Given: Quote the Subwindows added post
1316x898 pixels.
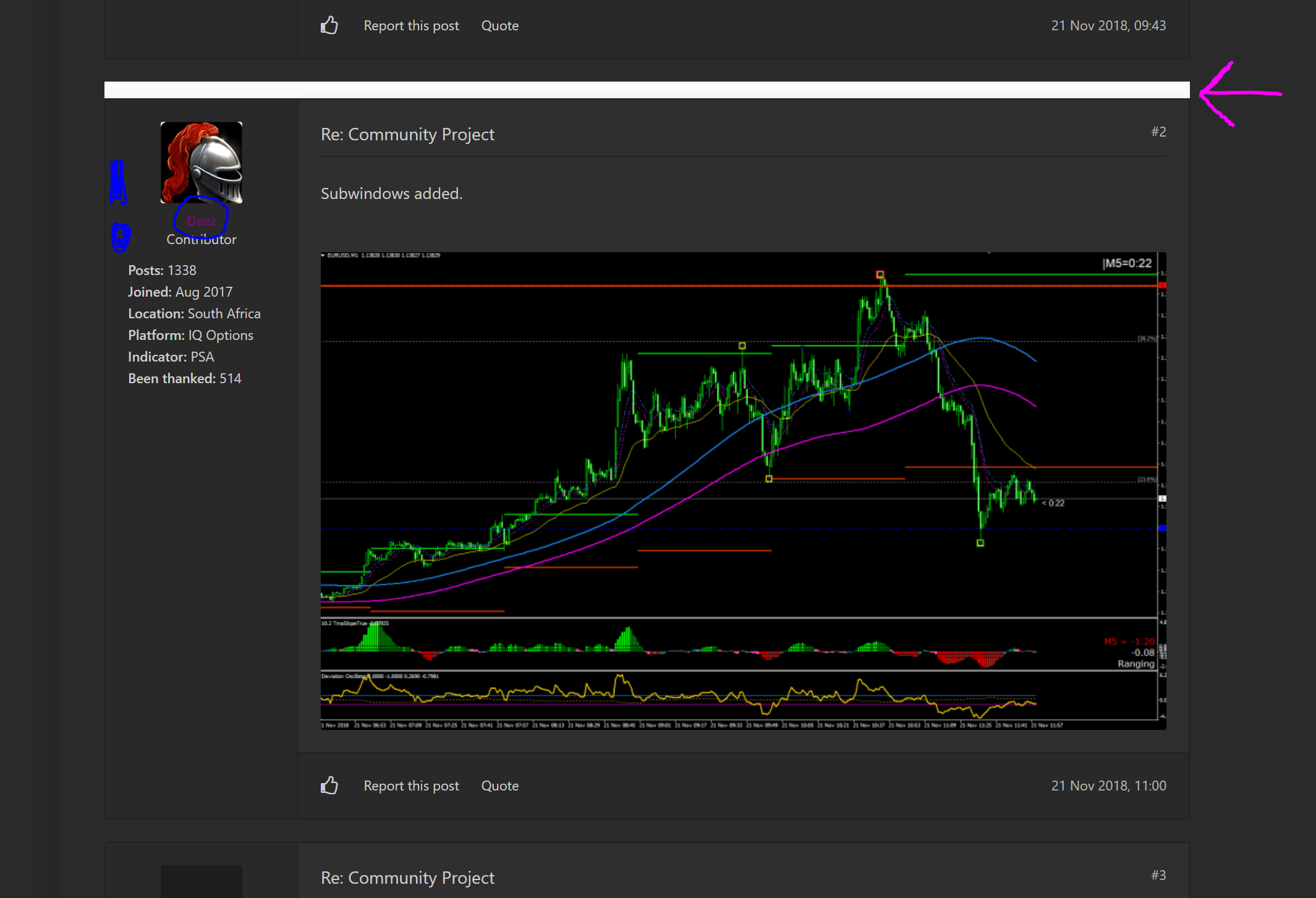Looking at the screenshot, I should [x=499, y=786].
